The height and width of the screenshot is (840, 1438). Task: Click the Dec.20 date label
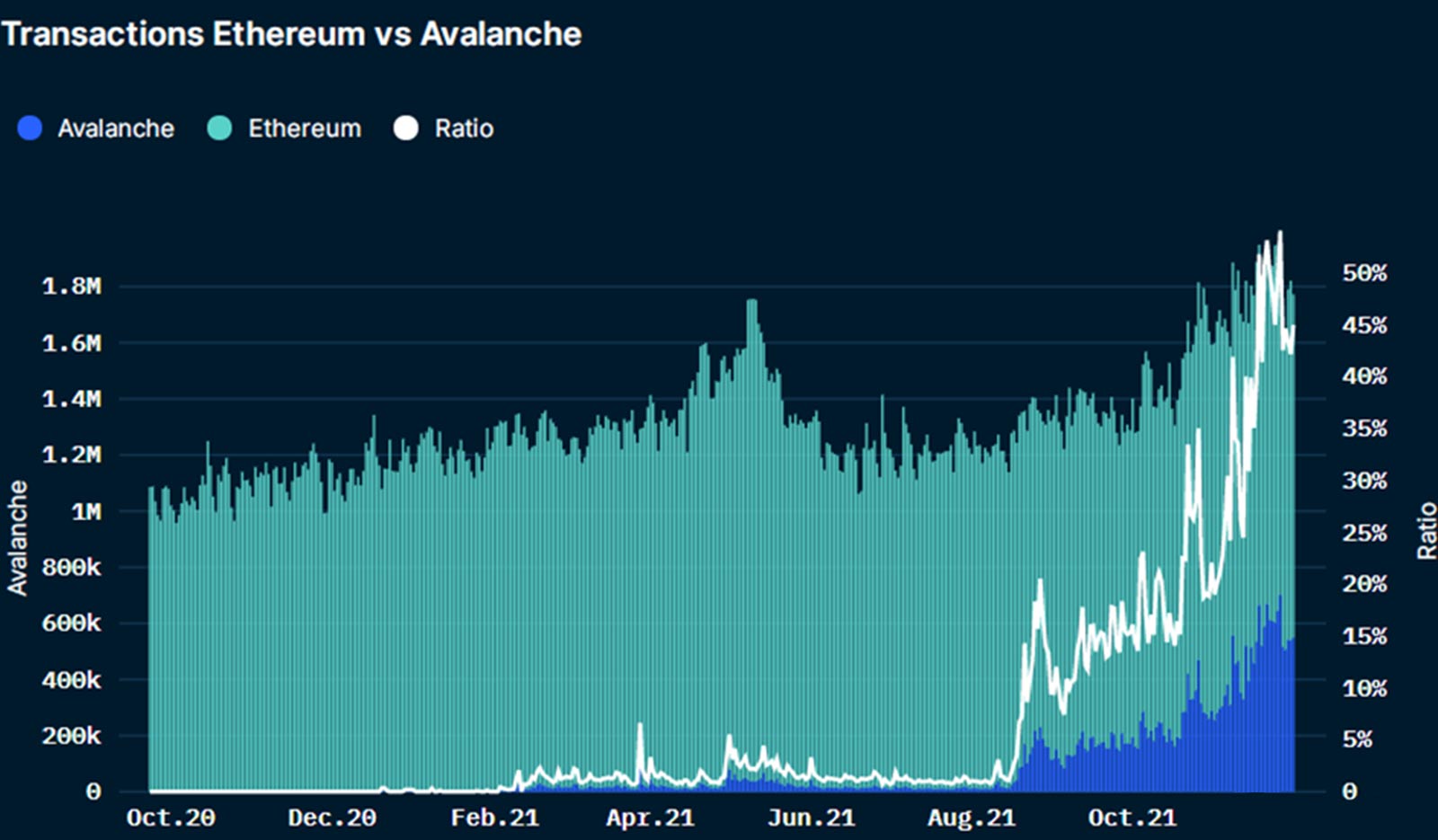click(332, 818)
